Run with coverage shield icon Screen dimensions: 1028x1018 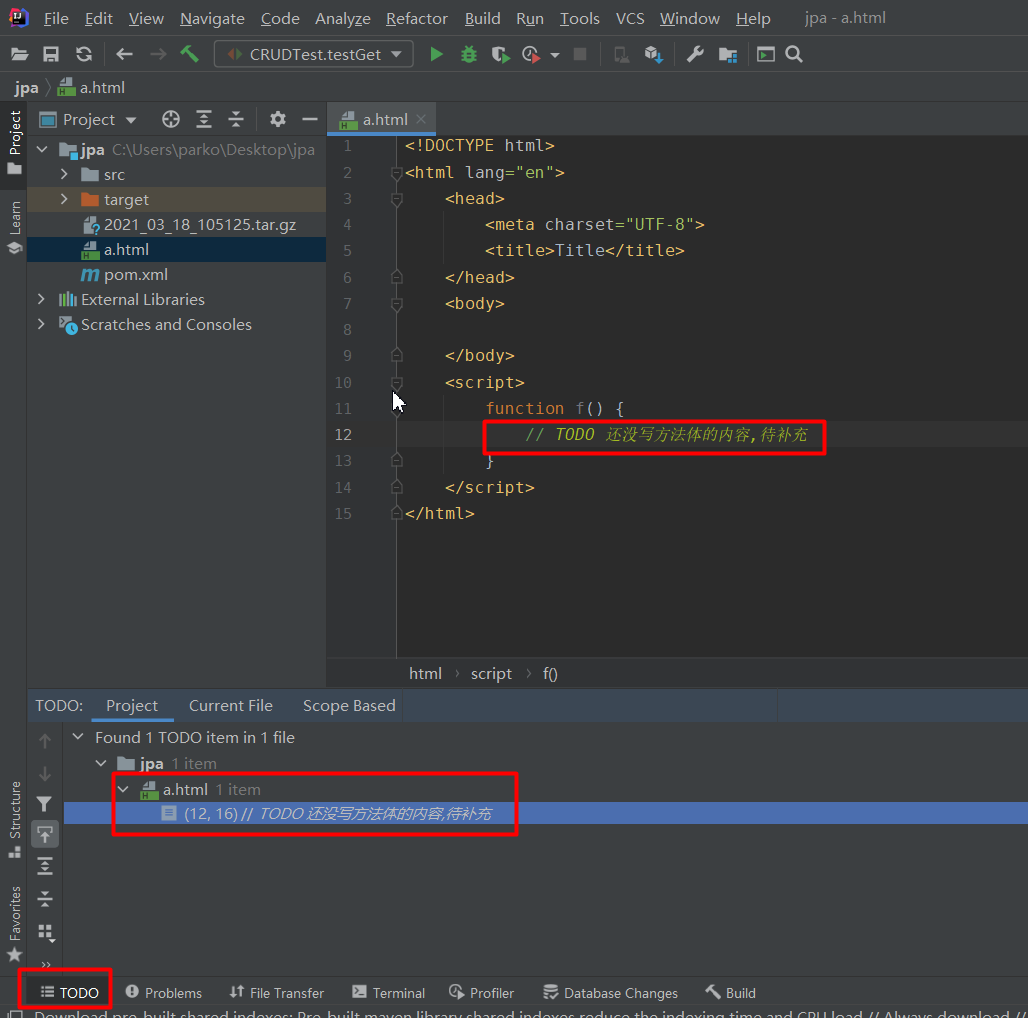500,54
